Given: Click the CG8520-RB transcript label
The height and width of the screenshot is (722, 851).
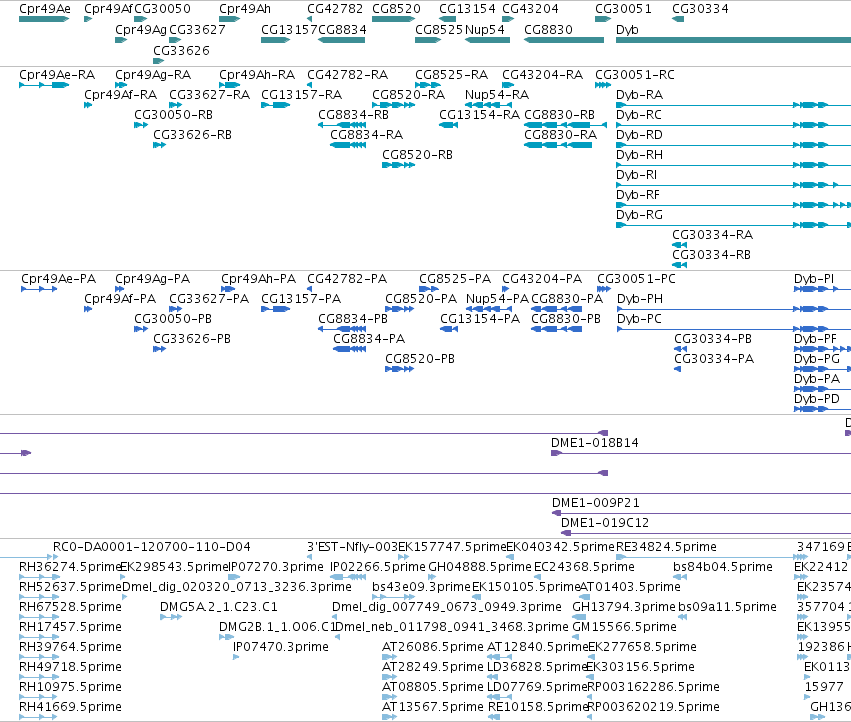Looking at the screenshot, I should 417,155.
